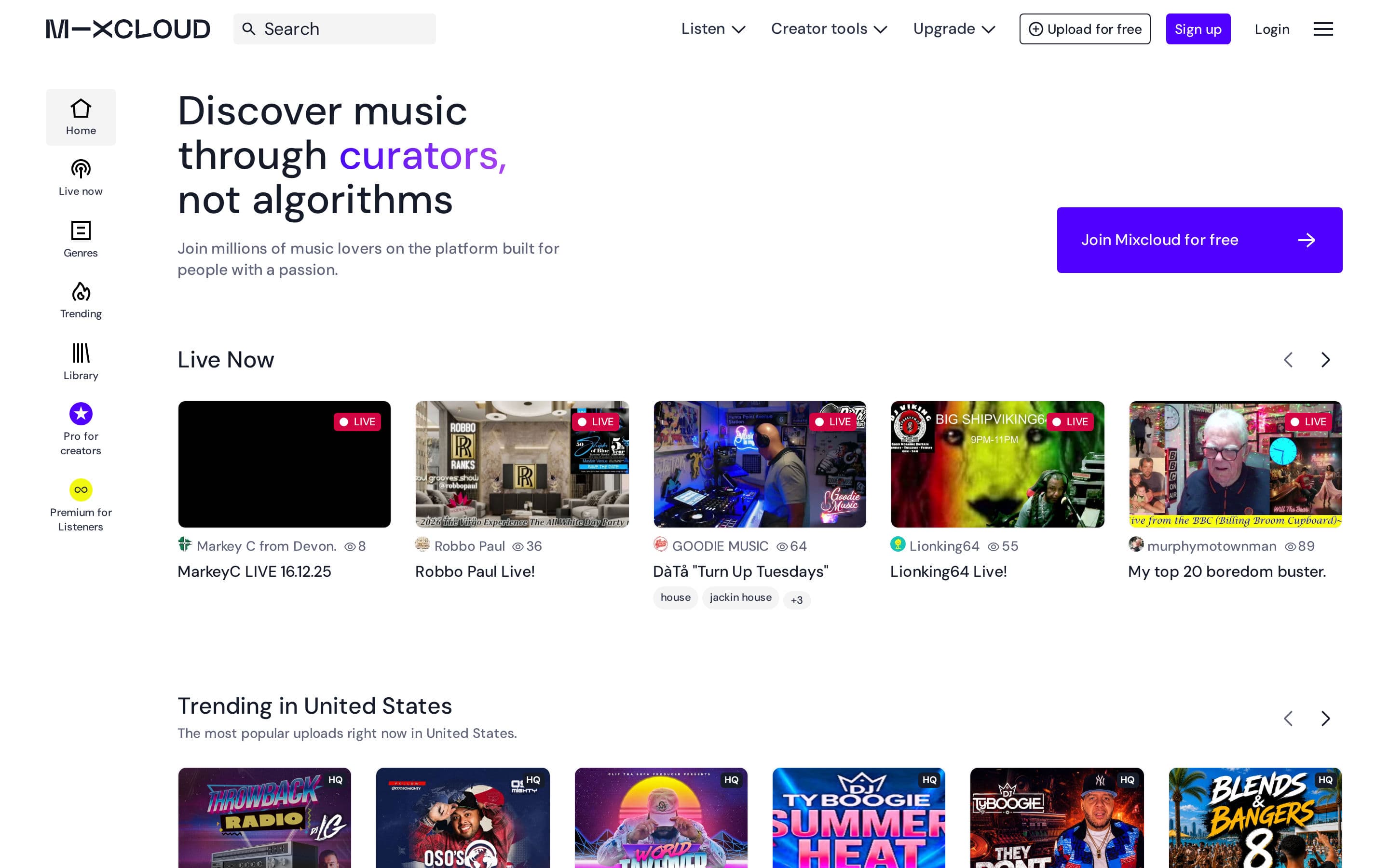Click Upload for free button
The height and width of the screenshot is (868, 1389).
tap(1085, 29)
